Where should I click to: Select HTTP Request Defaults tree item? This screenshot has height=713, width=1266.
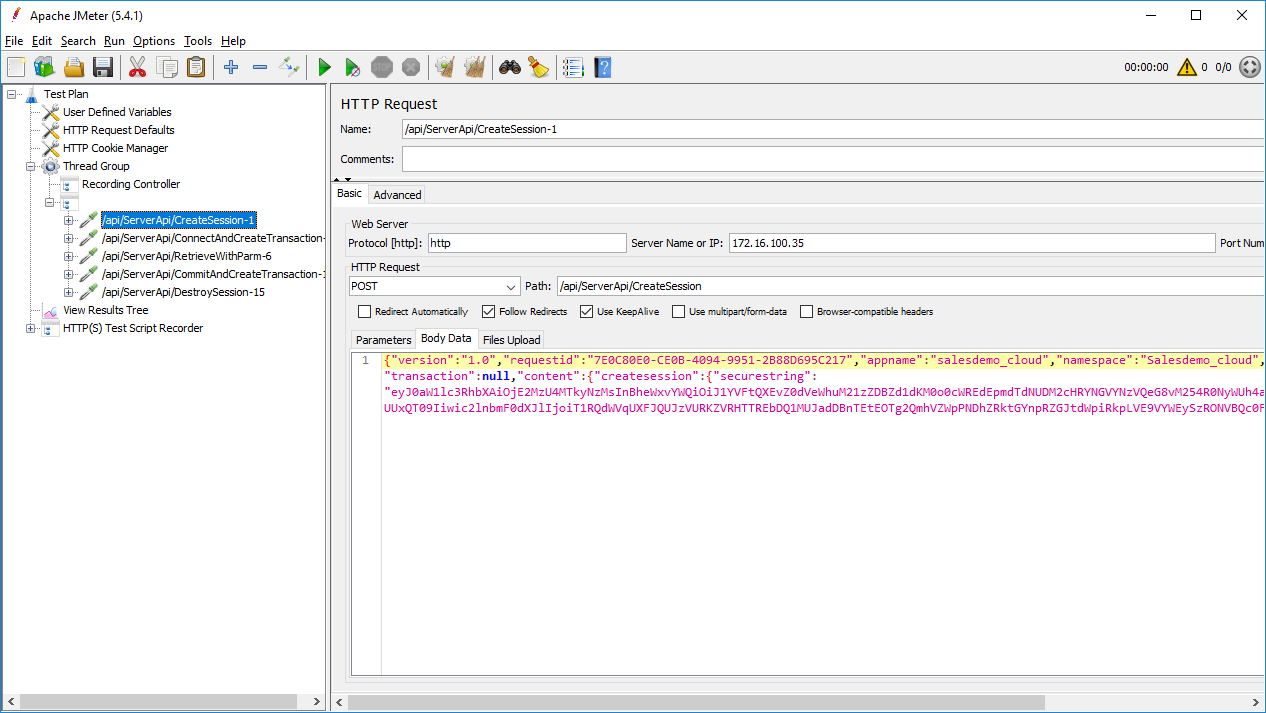coord(118,130)
